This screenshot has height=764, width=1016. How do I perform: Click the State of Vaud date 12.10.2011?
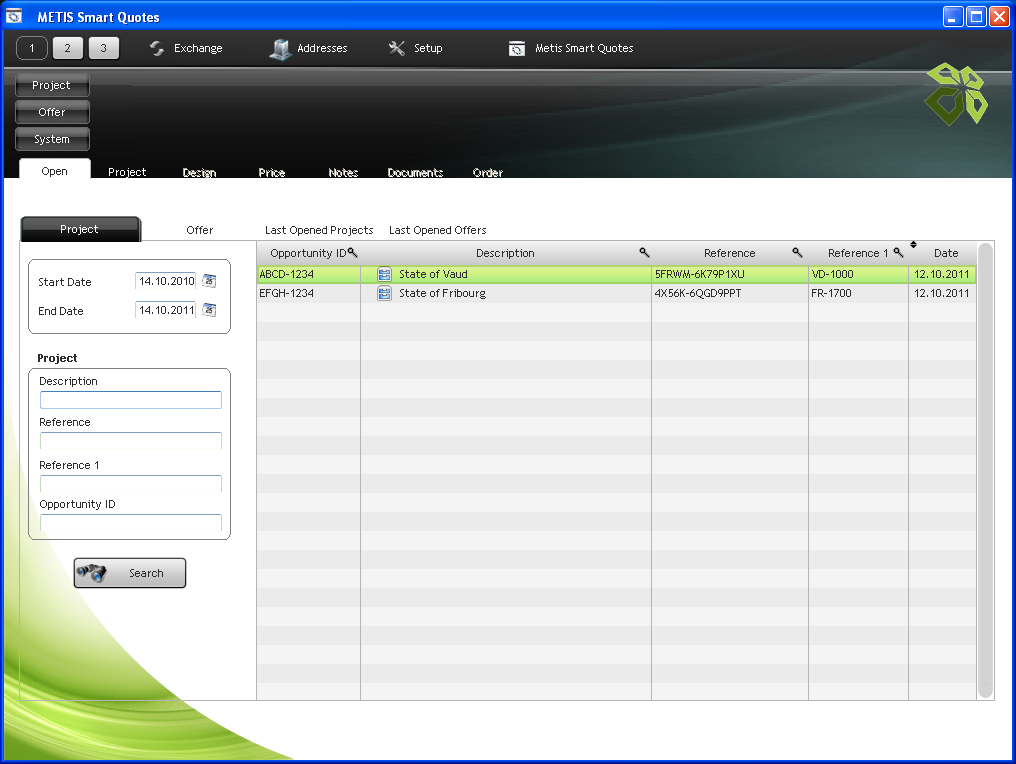tap(942, 274)
